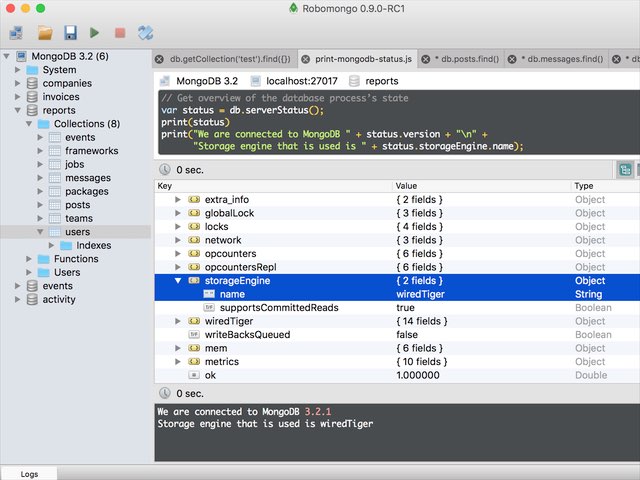Viewport: 640px width, 480px height.
Task: Click the System folder icon
Action: [x=32, y=70]
